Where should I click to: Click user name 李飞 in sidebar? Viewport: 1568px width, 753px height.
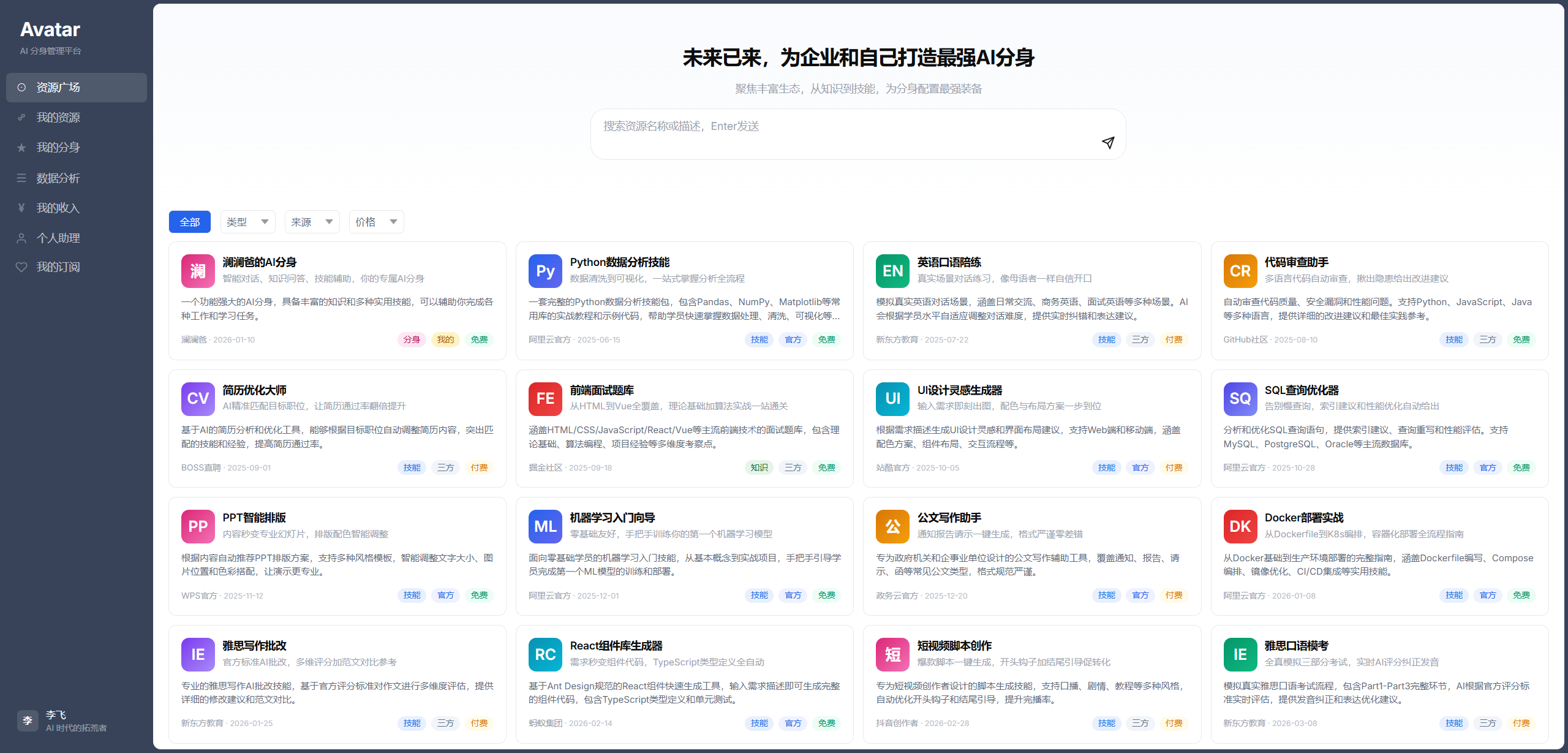coord(56,715)
